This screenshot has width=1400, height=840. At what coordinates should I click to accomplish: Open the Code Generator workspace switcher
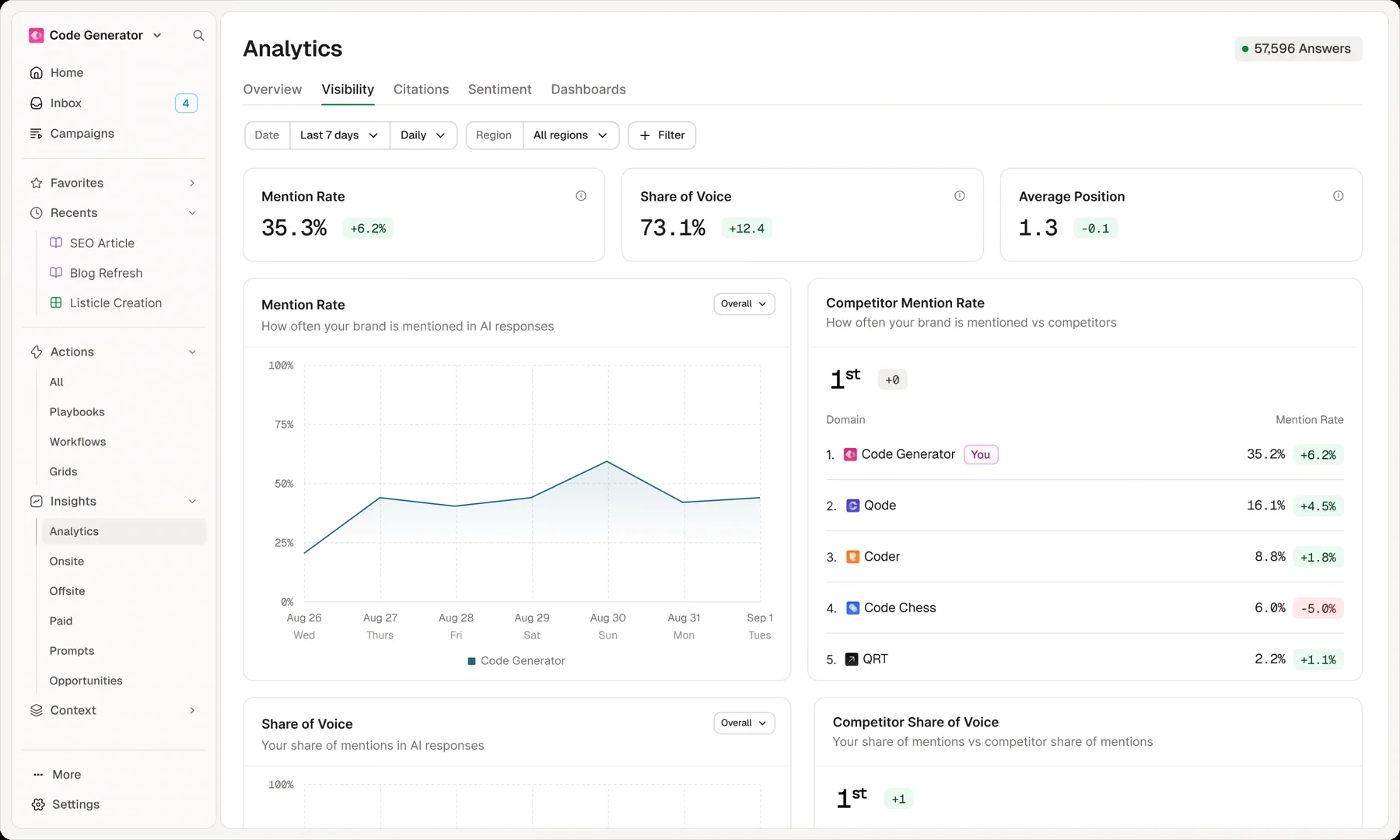click(96, 36)
